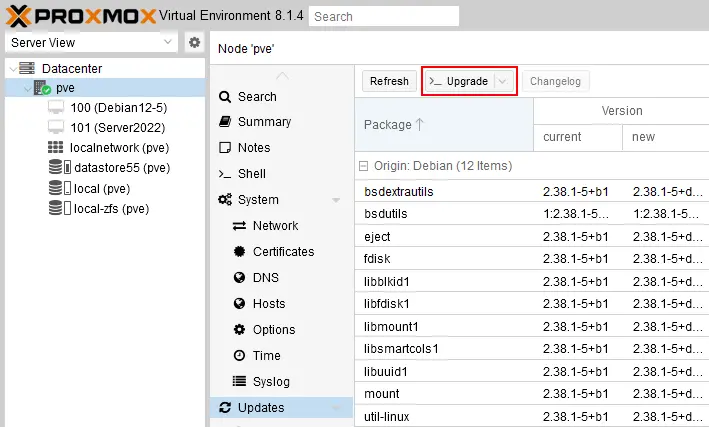Click the terminal icon beside Shell
Screen dimensions: 709x427
pos(225,174)
